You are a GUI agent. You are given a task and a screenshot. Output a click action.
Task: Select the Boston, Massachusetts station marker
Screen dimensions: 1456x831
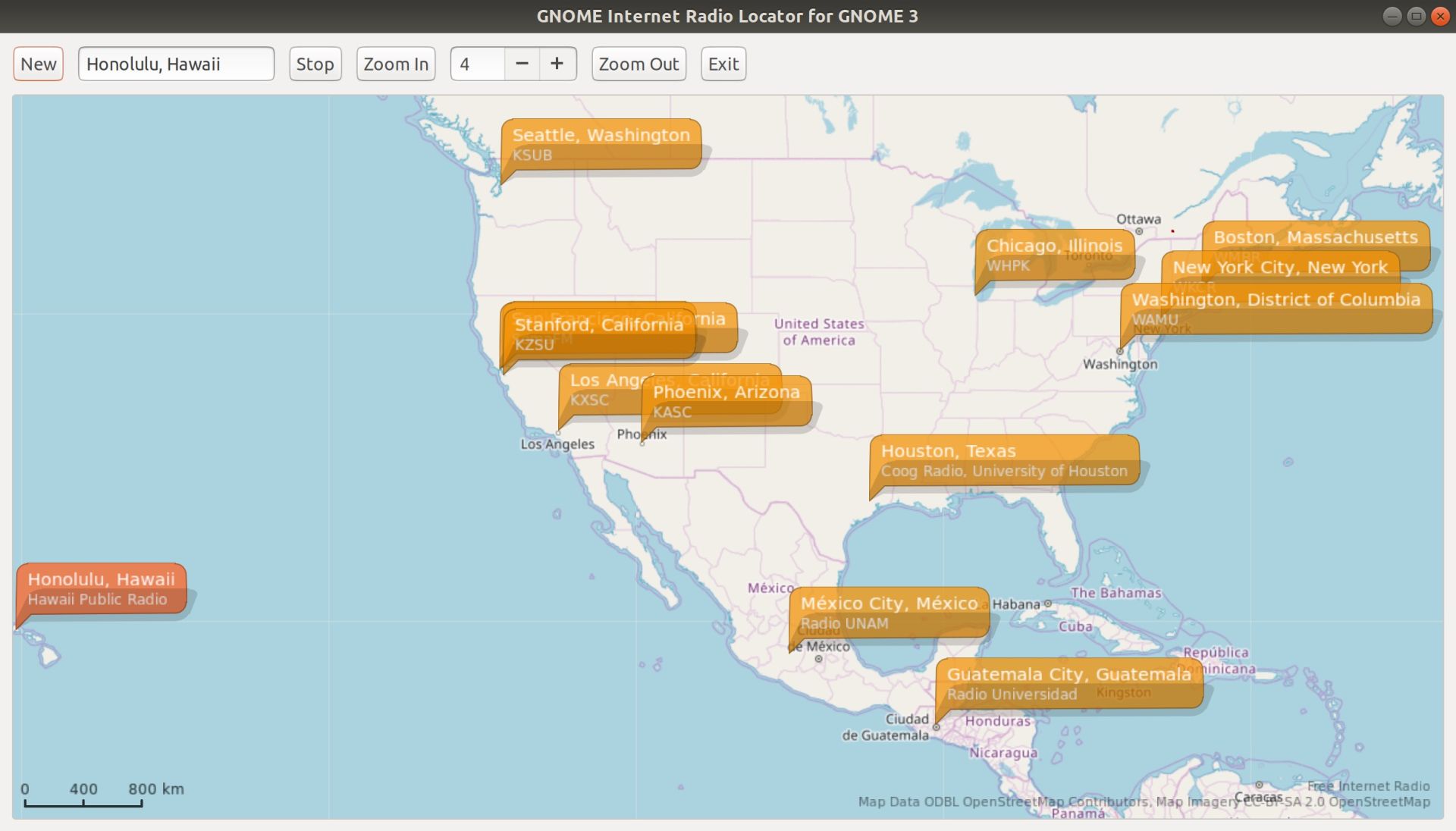tap(1316, 237)
